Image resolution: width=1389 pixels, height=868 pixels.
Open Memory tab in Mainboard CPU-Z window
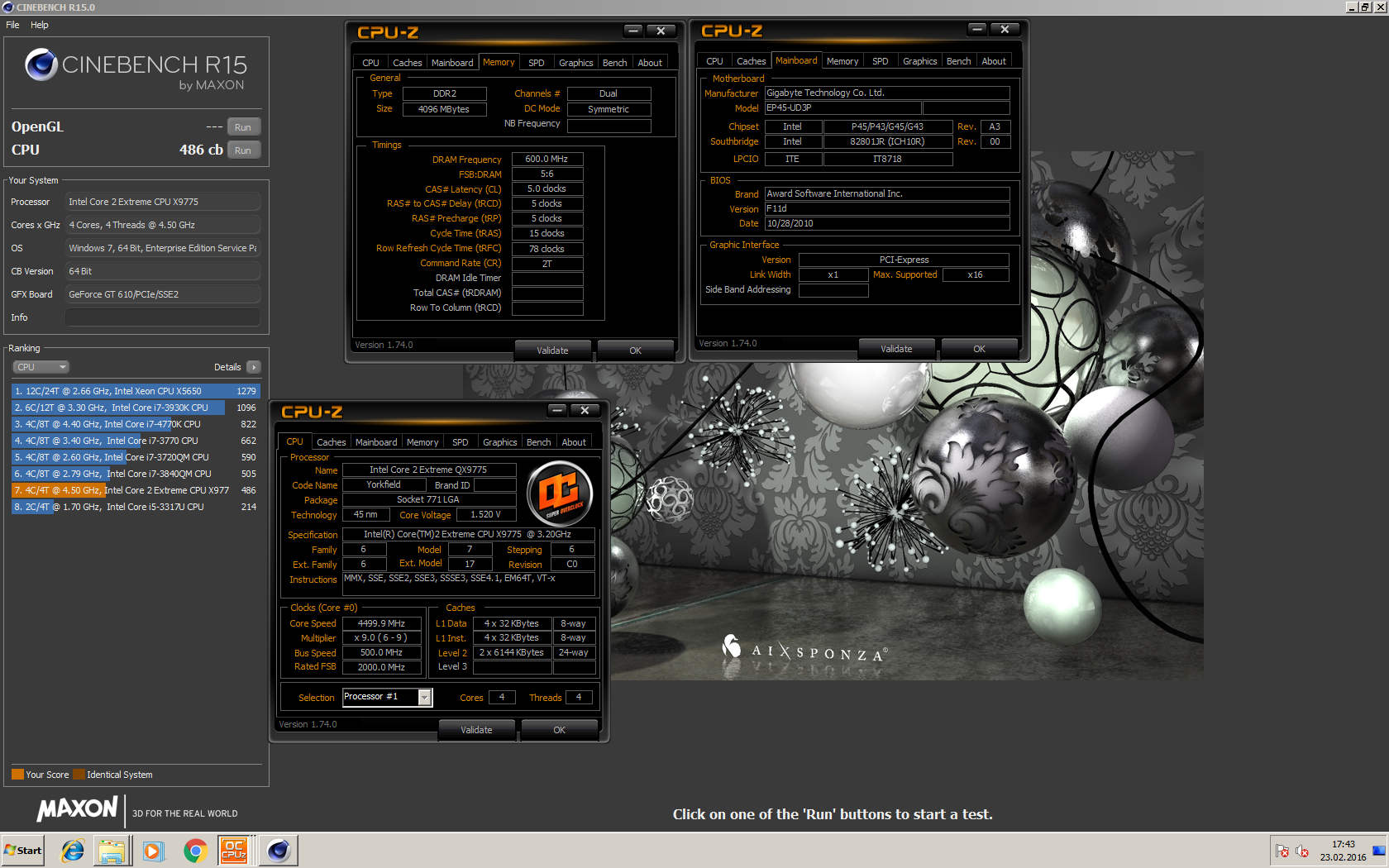tap(842, 61)
